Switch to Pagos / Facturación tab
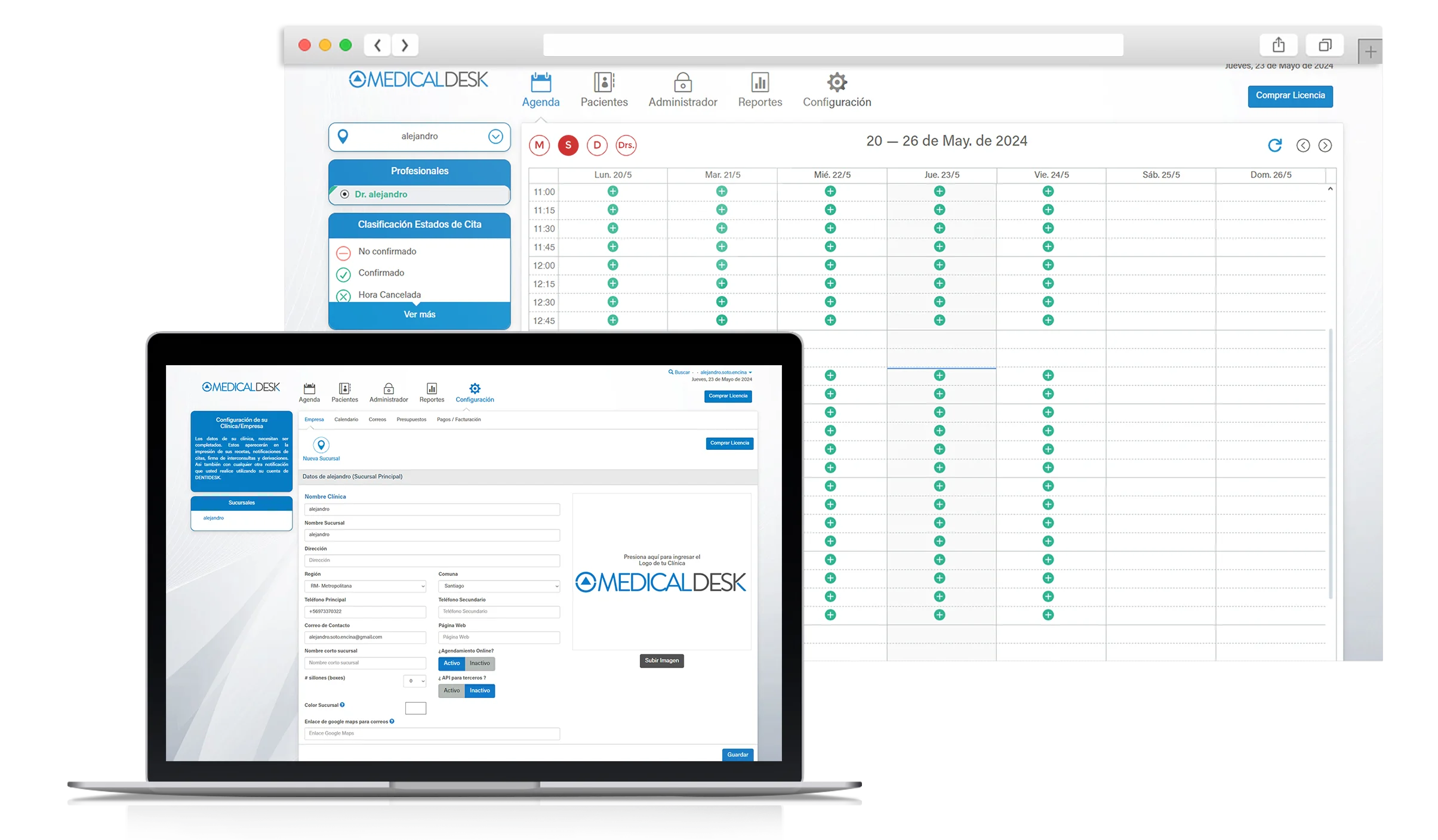The image size is (1438, 840). [458, 419]
